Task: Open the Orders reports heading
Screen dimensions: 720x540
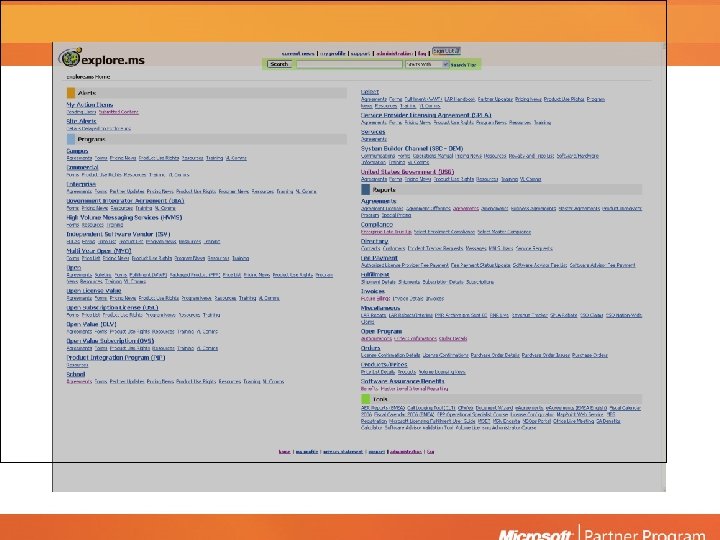Action: (x=370, y=348)
